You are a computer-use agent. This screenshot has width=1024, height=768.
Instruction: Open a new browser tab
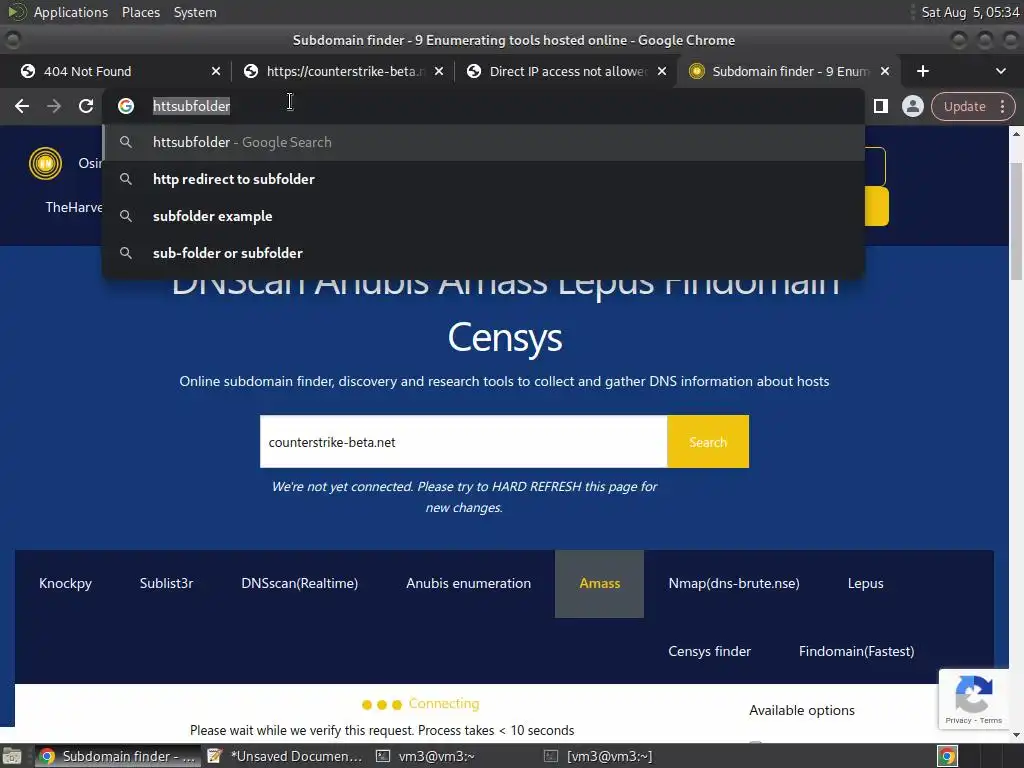922,71
